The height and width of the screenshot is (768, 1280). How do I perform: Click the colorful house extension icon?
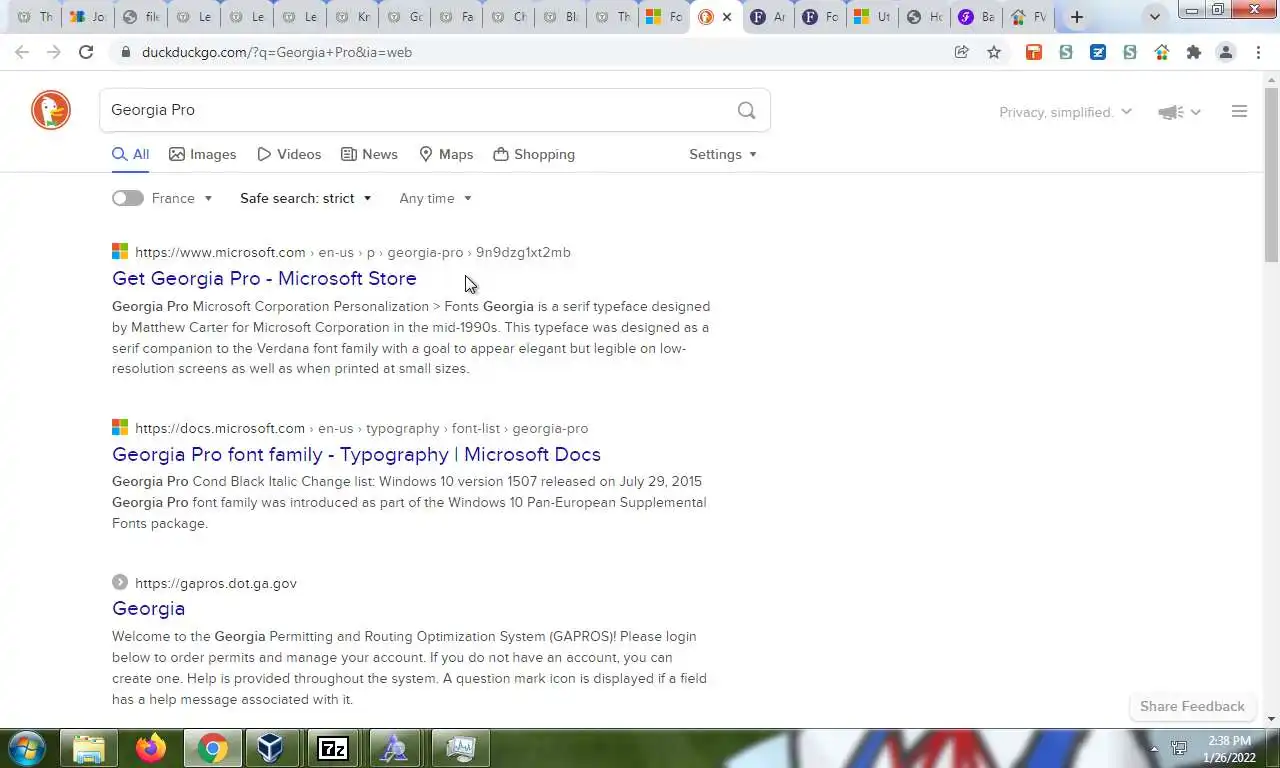pos(1162,52)
